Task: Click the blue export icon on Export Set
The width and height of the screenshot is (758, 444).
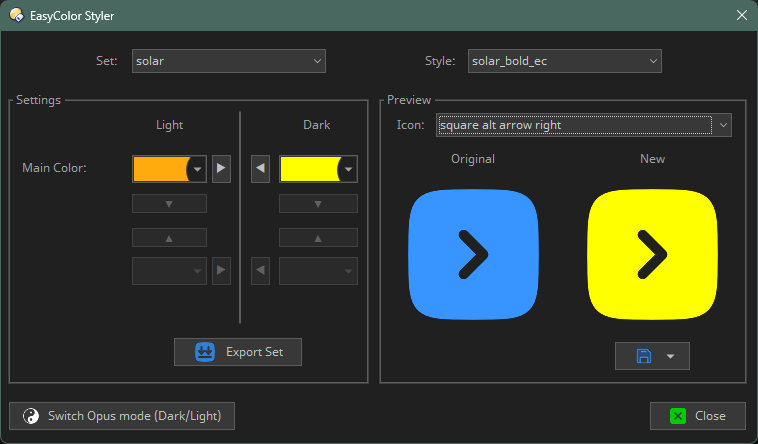Action: (205, 352)
